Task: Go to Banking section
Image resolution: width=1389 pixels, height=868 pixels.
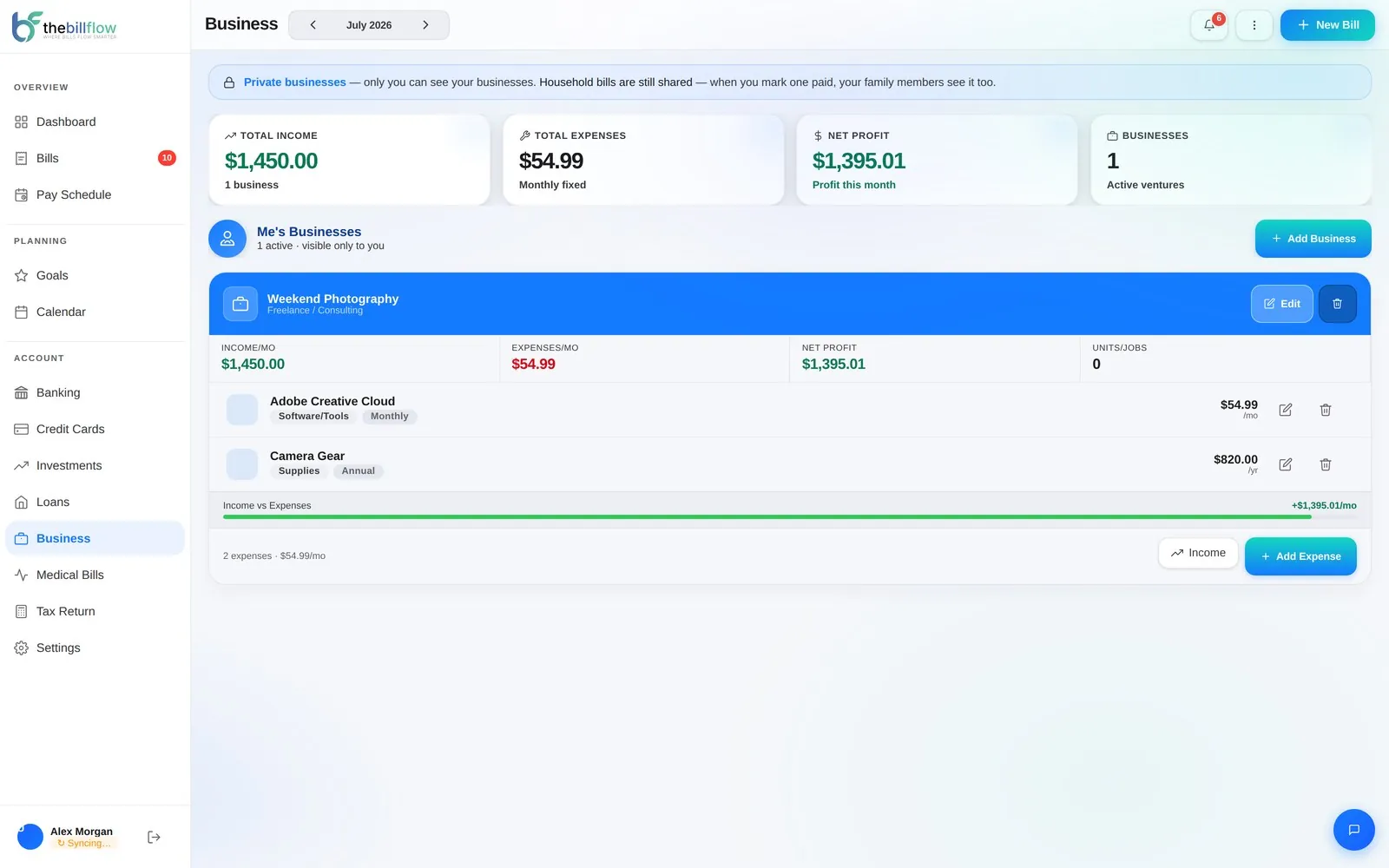Action: [95, 393]
